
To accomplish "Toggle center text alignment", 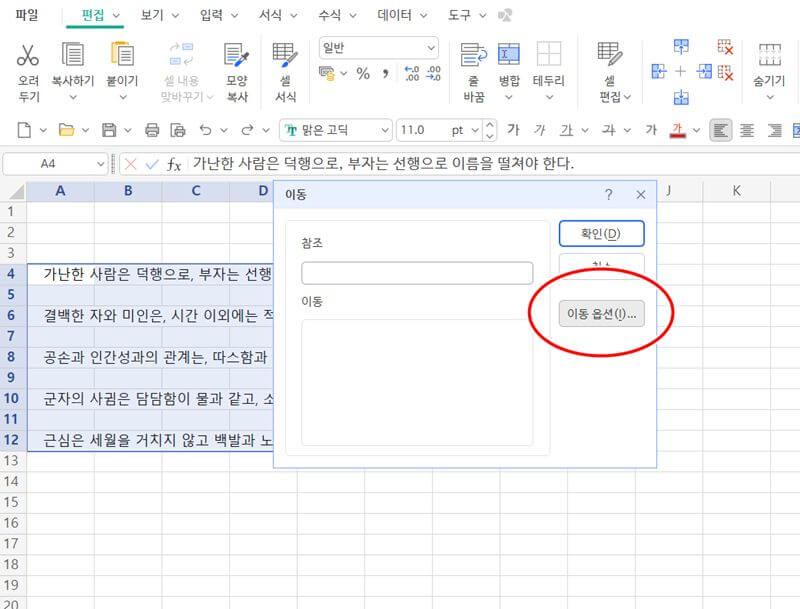I will pyautogui.click(x=747, y=131).
